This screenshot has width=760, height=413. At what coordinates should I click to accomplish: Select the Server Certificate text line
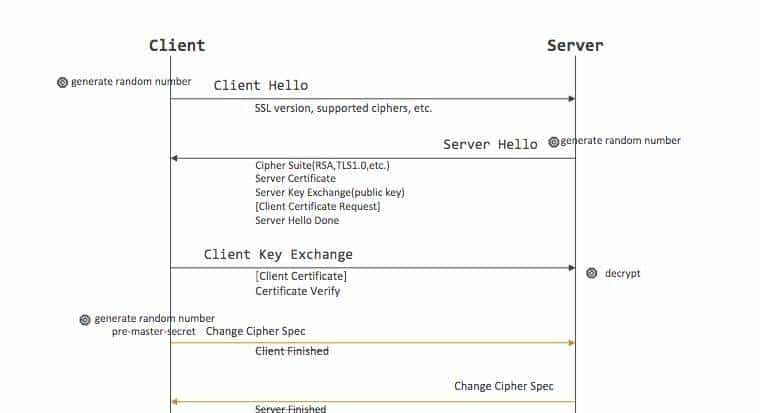(x=295, y=179)
